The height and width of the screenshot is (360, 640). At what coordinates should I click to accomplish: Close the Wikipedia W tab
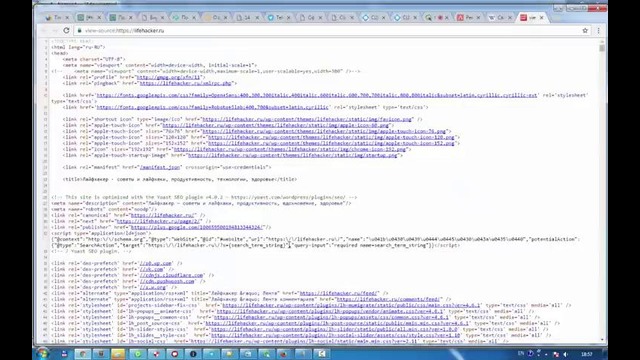(510, 18)
